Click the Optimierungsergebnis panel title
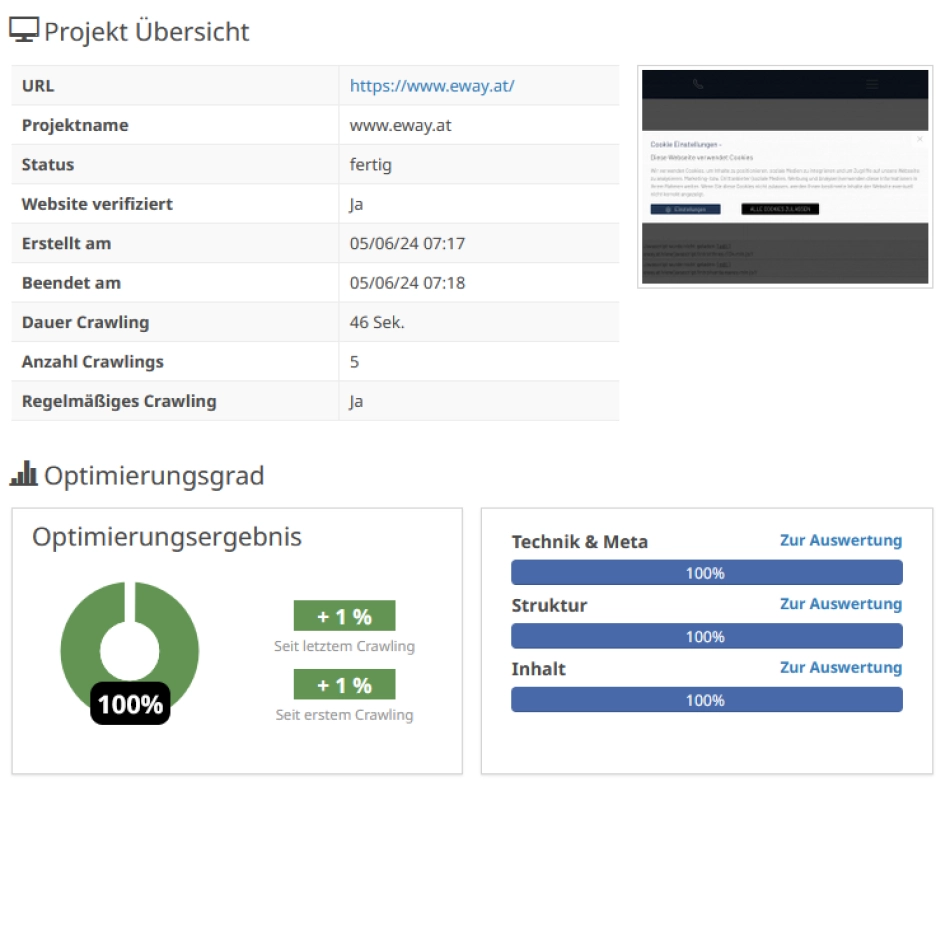This screenshot has height=950, width=950. [x=166, y=537]
